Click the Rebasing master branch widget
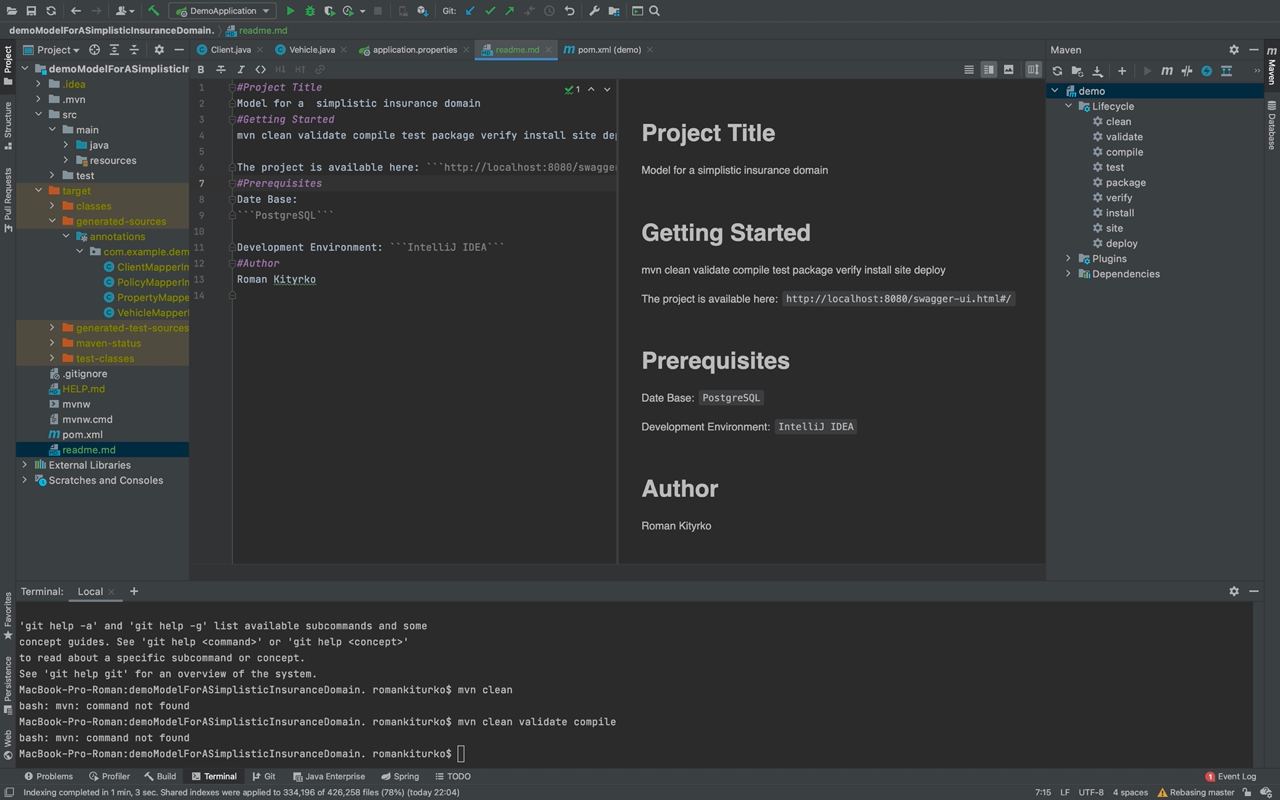The image size is (1280, 800). coord(1196,792)
